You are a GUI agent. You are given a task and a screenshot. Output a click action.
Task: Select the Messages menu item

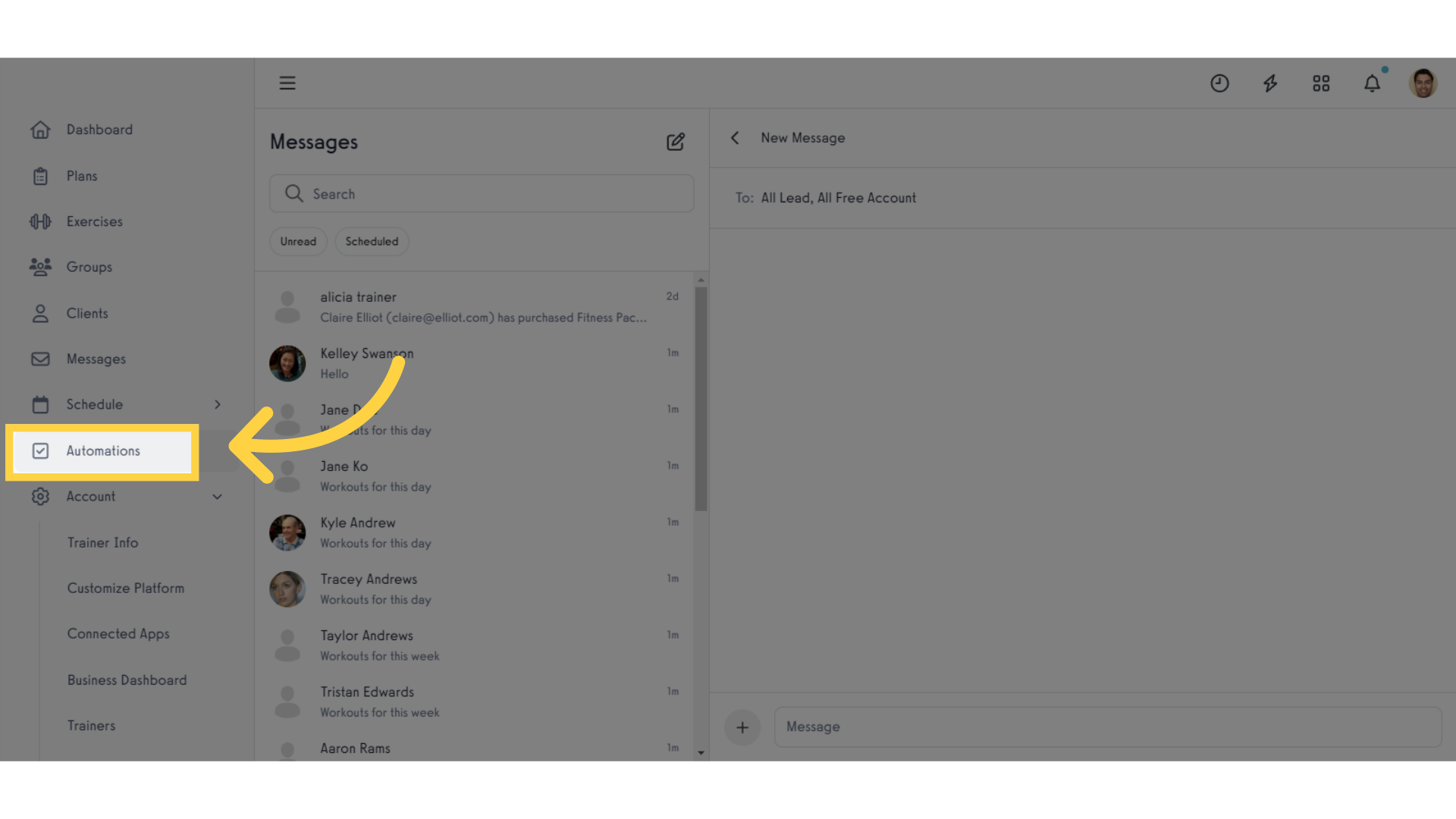pos(96,358)
